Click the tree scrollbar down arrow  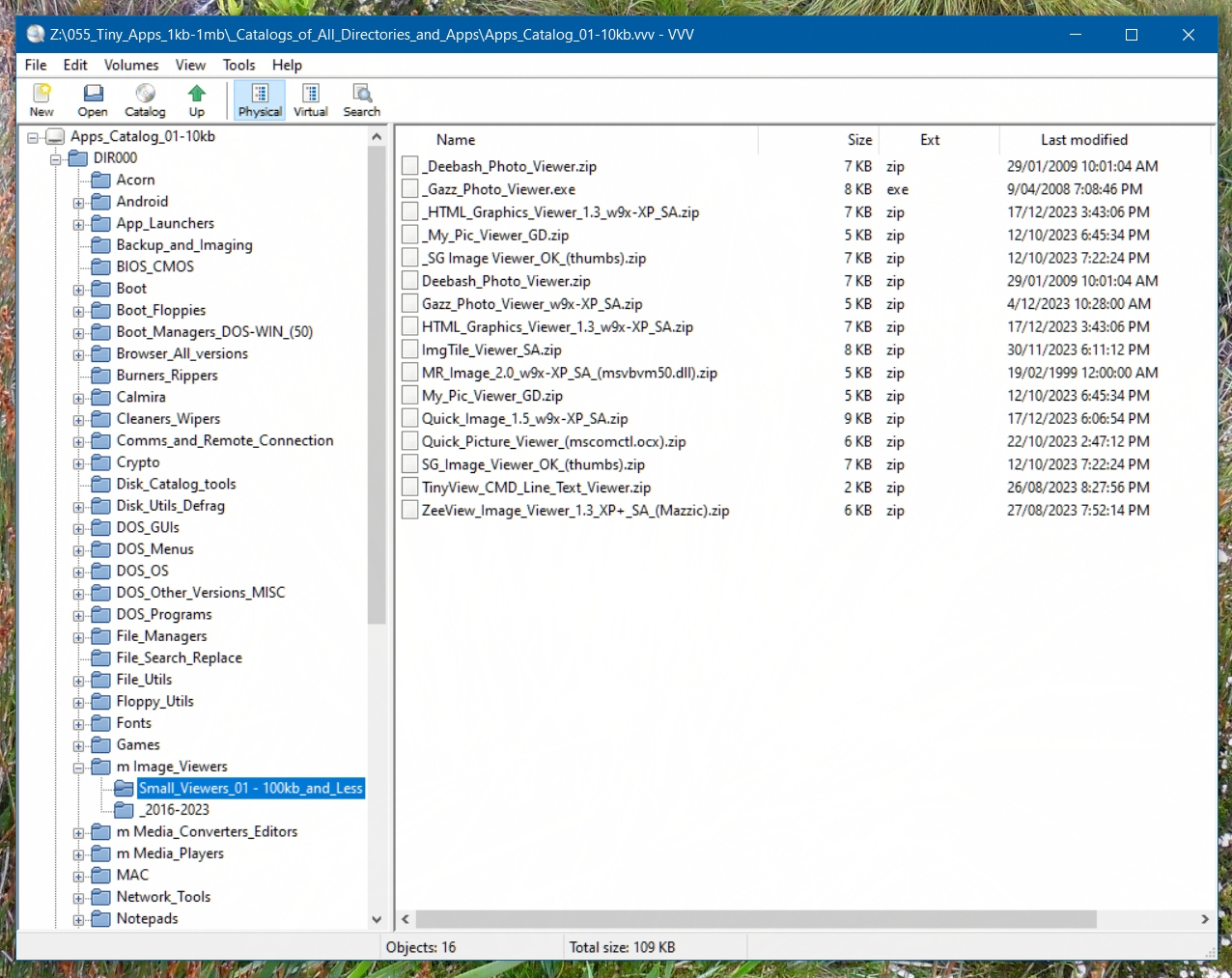pos(377,919)
